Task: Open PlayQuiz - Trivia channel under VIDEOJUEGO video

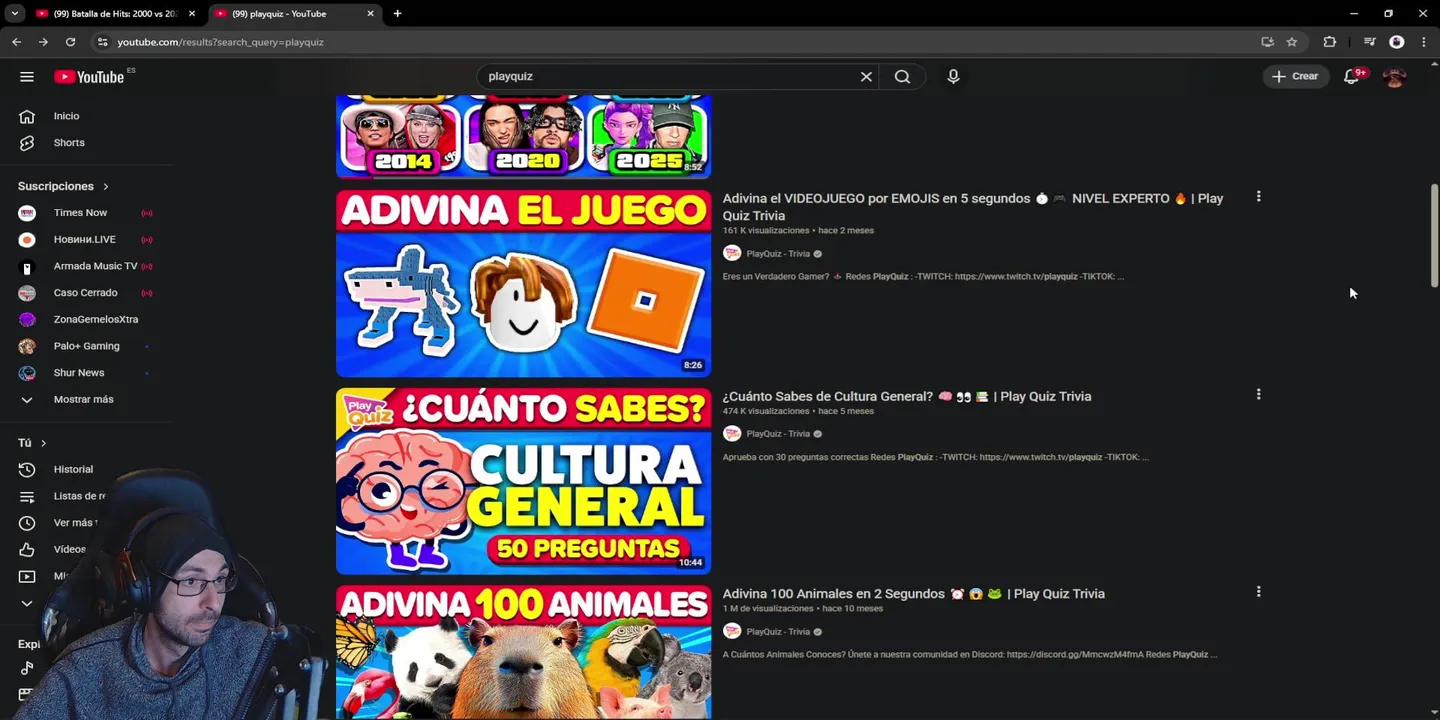Action: pos(777,254)
